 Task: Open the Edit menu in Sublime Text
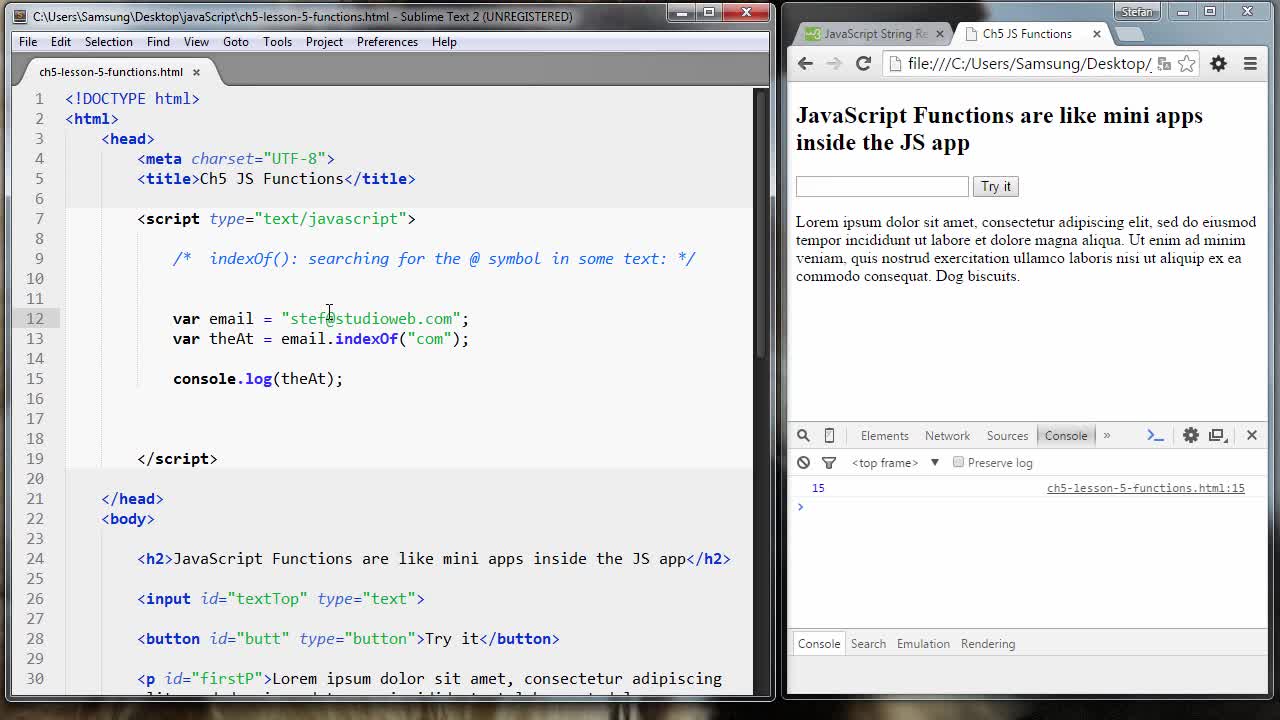coord(61,42)
